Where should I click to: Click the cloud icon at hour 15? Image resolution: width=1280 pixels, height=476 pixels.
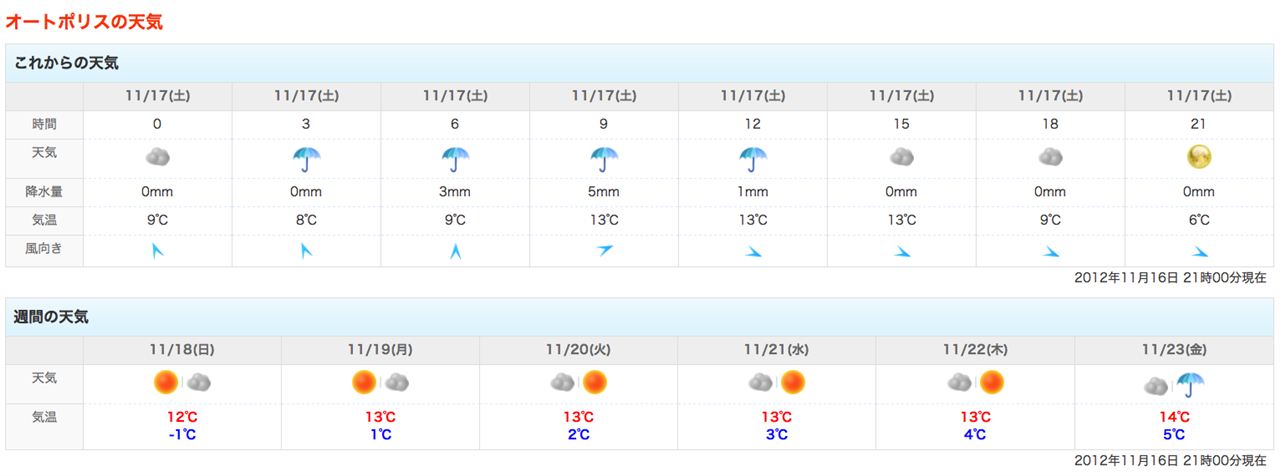[x=902, y=158]
